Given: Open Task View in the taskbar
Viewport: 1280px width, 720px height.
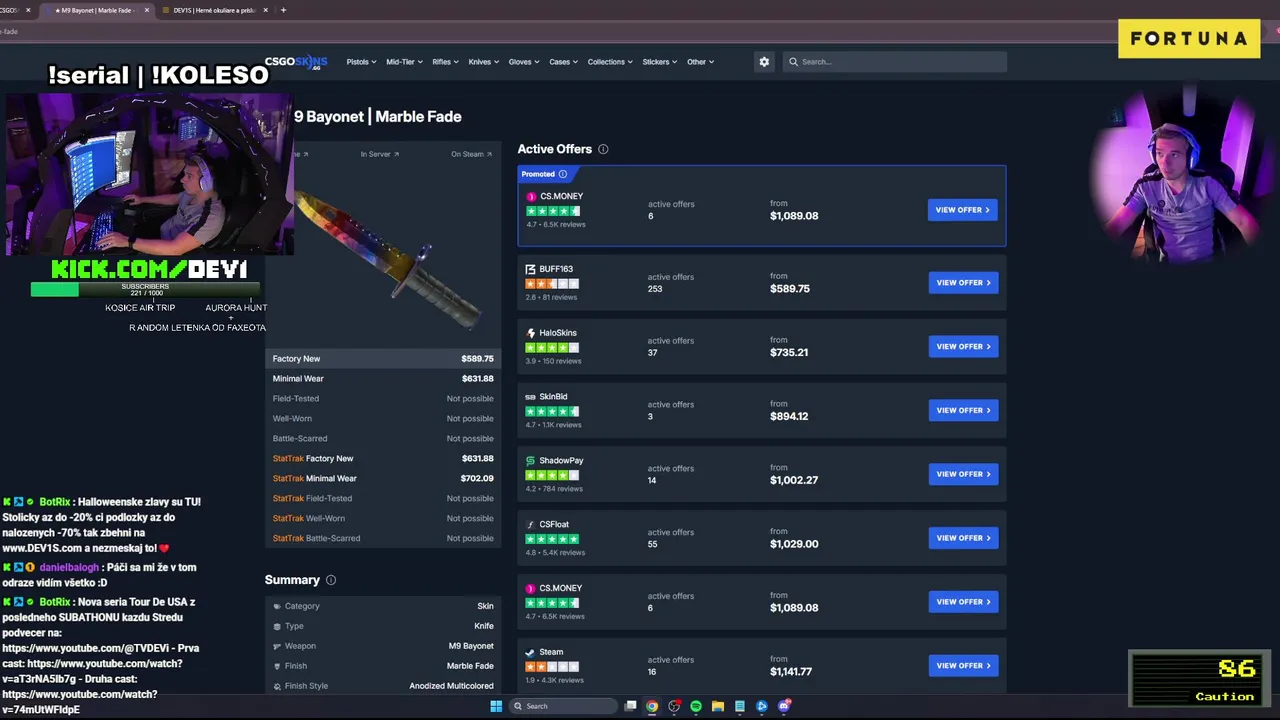Looking at the screenshot, I should 630,706.
